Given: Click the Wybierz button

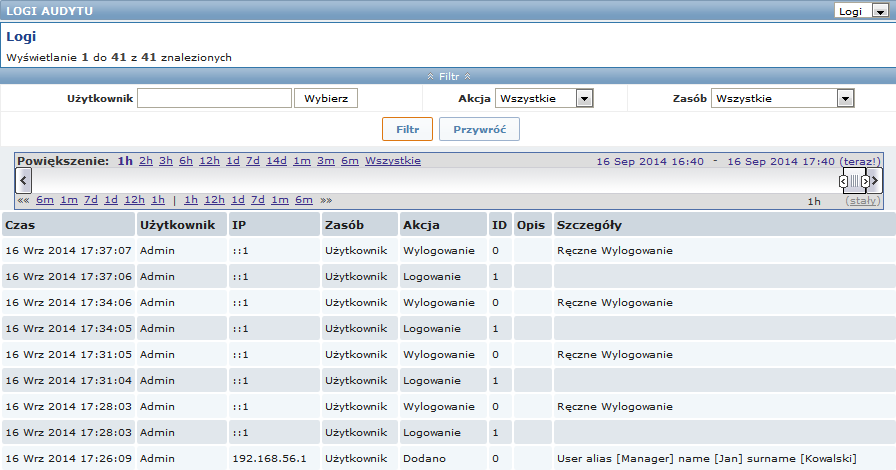Looking at the screenshot, I should tap(326, 98).
